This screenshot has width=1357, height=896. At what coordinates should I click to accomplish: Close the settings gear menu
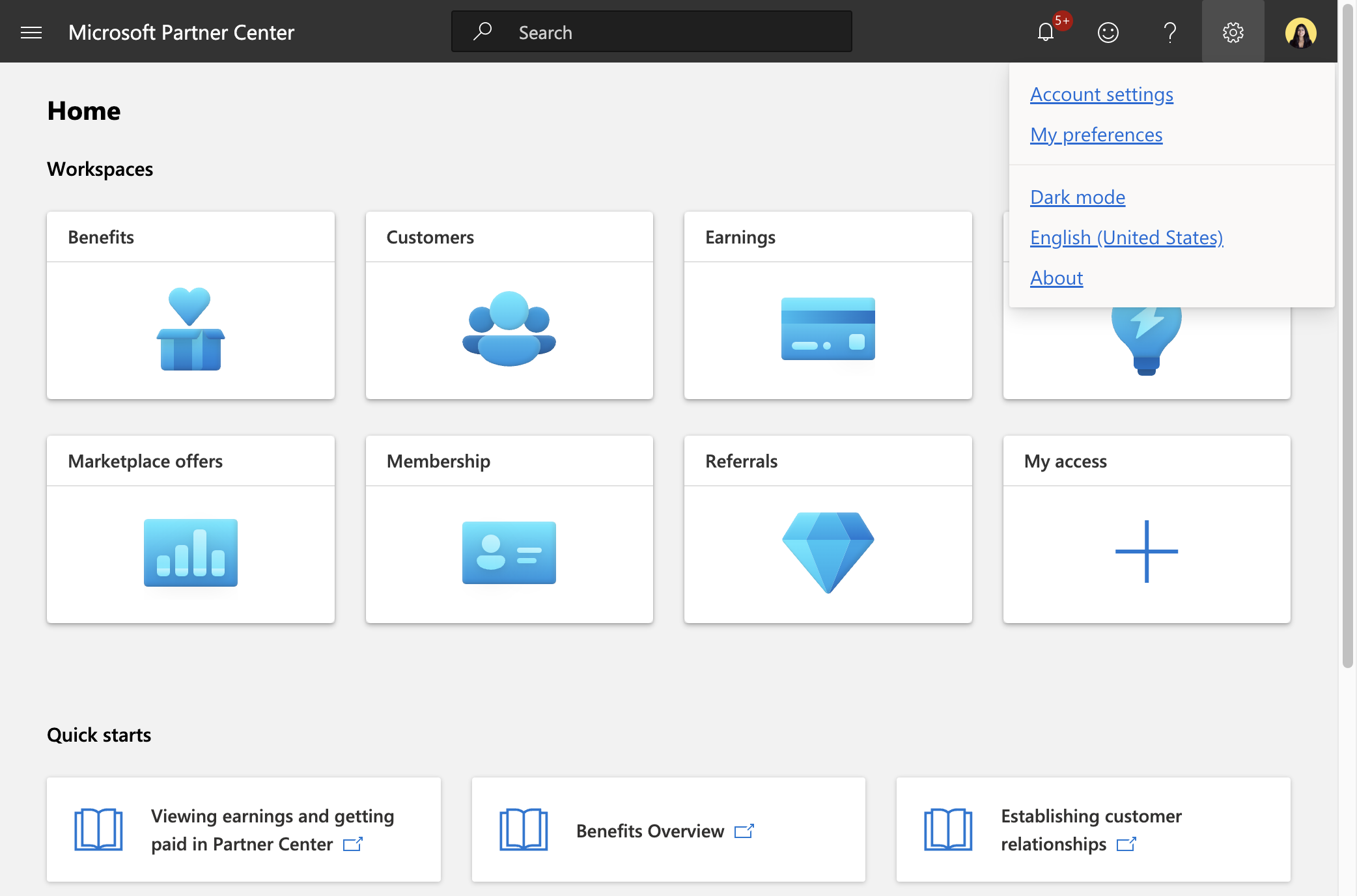pyautogui.click(x=1233, y=32)
